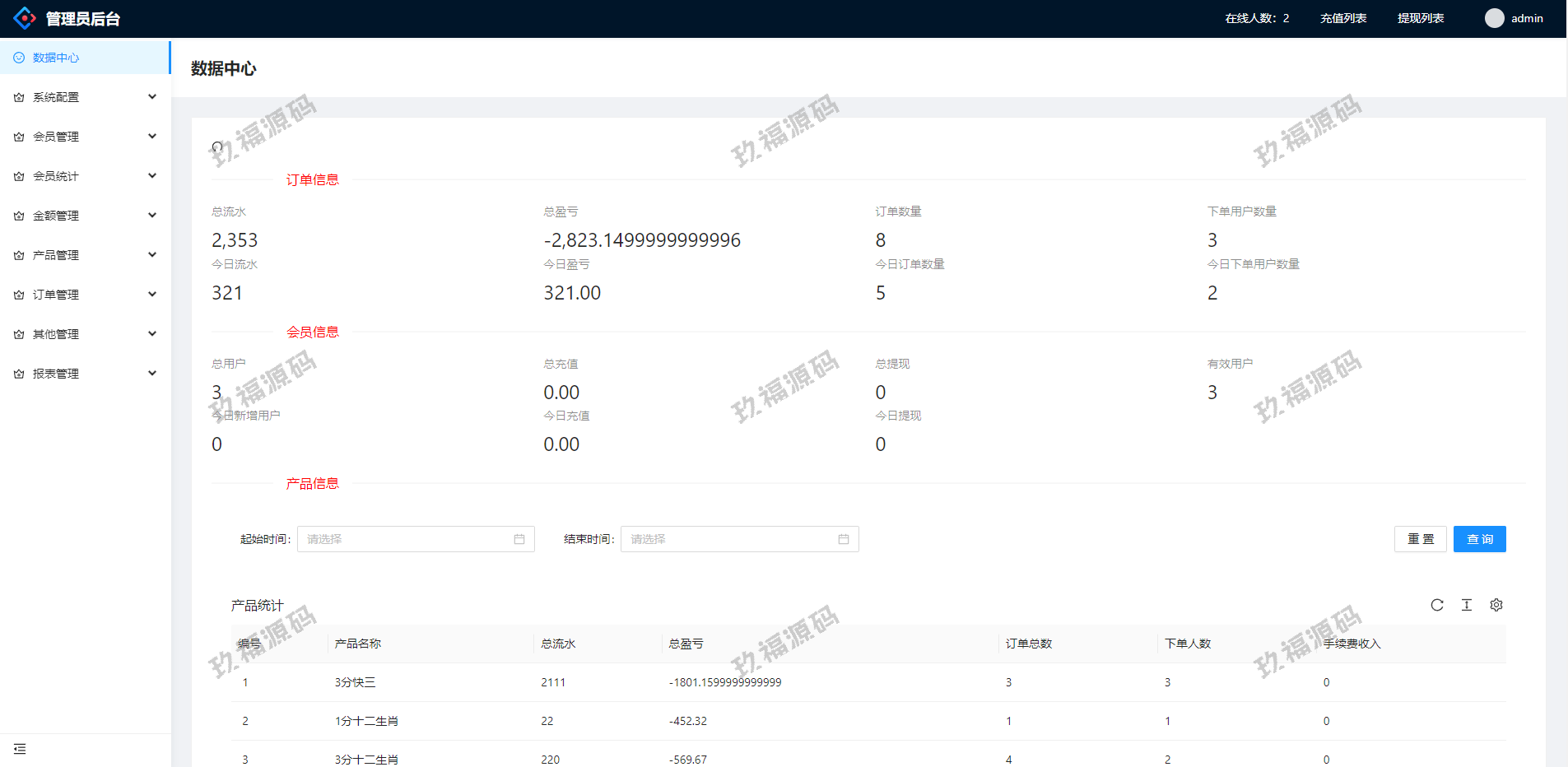Click the 重置 button
This screenshot has width=1568, height=767.
[x=1420, y=539]
